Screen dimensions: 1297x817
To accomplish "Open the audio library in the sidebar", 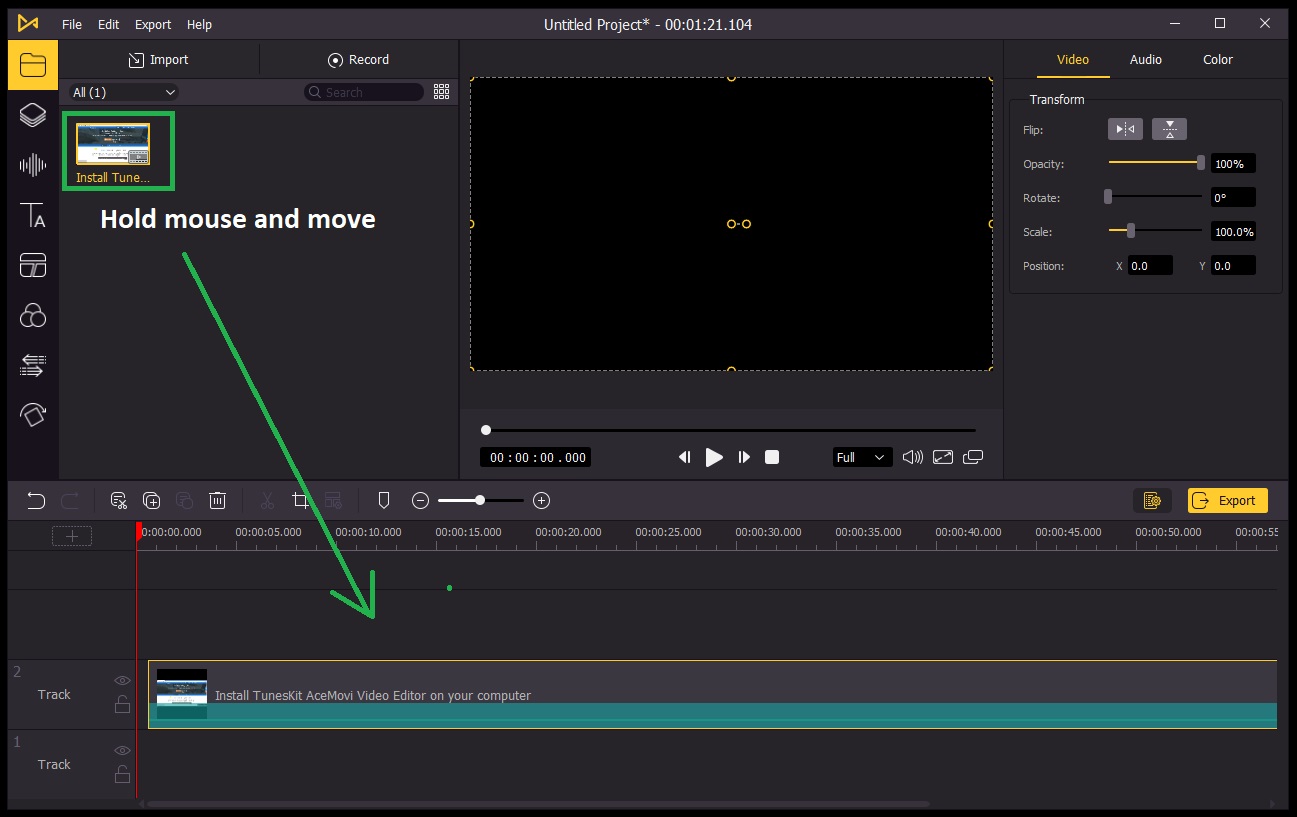I will [33, 165].
